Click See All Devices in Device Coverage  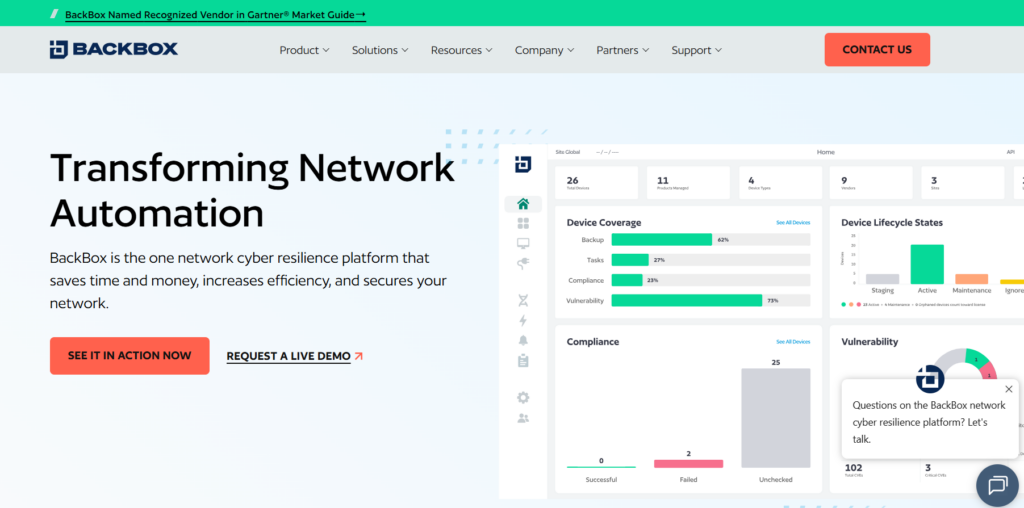(793, 223)
